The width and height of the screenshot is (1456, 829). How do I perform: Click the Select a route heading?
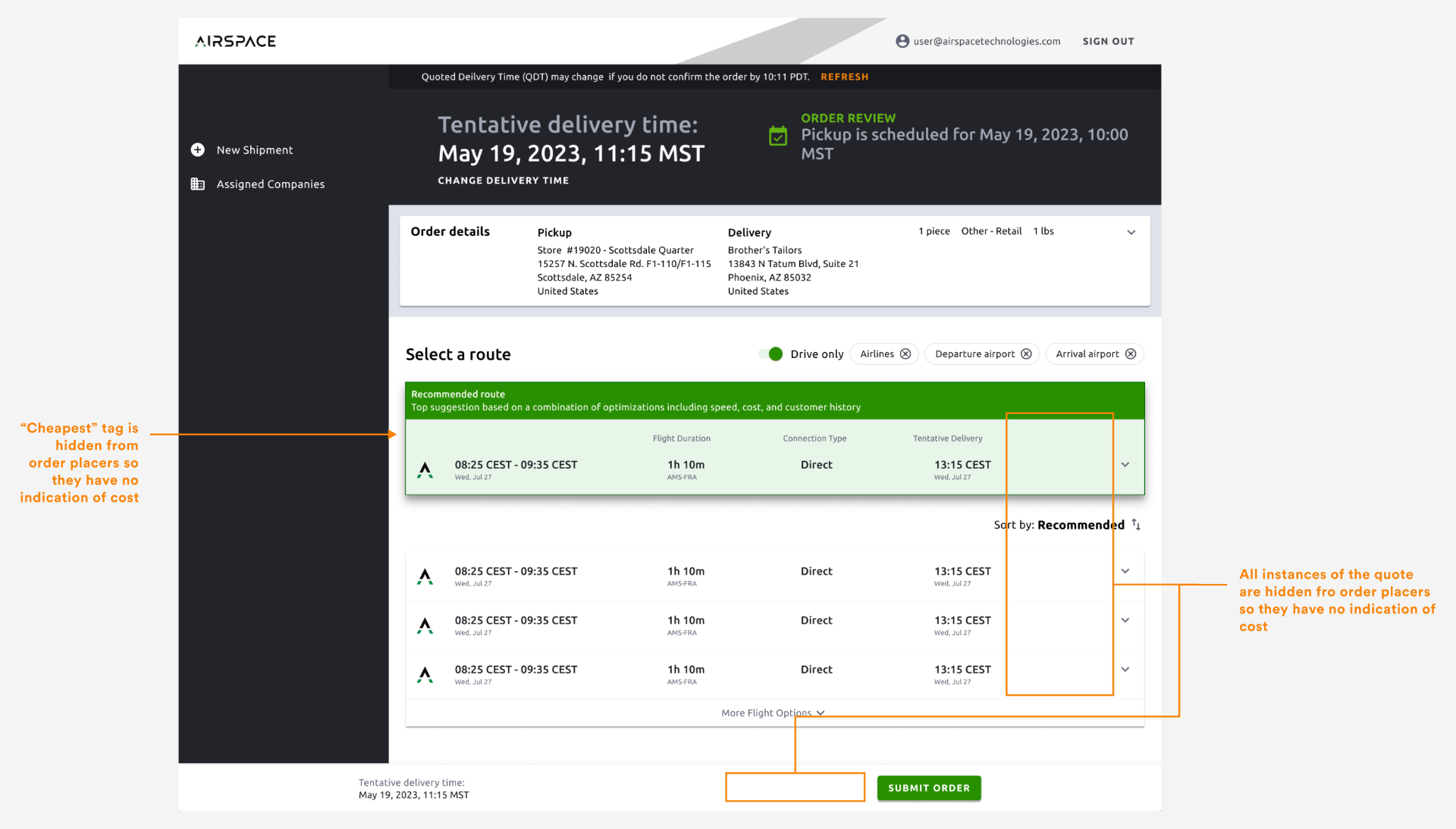(x=458, y=354)
